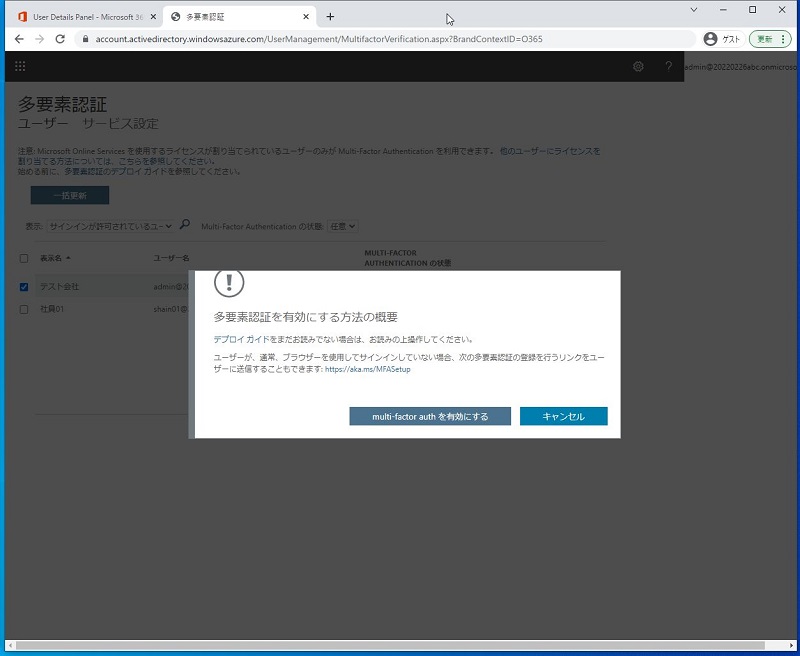Click the help question mark icon
The image size is (800, 656).
pos(668,66)
